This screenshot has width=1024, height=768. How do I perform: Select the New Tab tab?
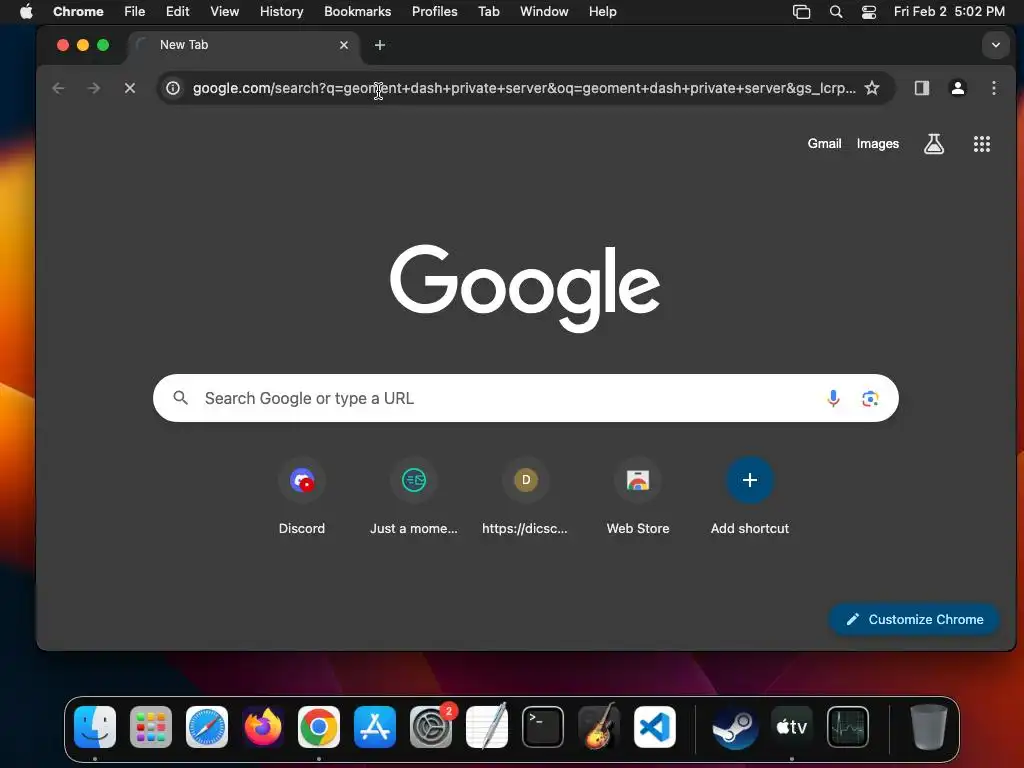pos(243,45)
